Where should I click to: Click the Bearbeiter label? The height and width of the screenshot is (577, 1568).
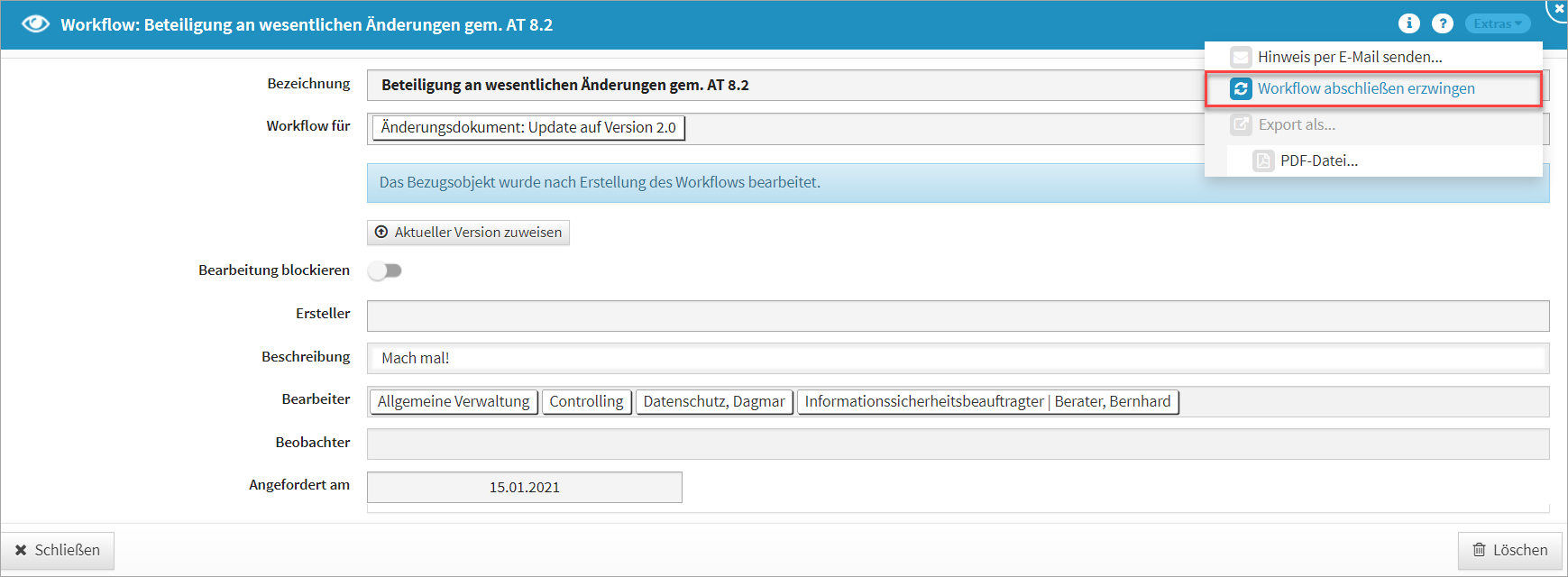[316, 399]
